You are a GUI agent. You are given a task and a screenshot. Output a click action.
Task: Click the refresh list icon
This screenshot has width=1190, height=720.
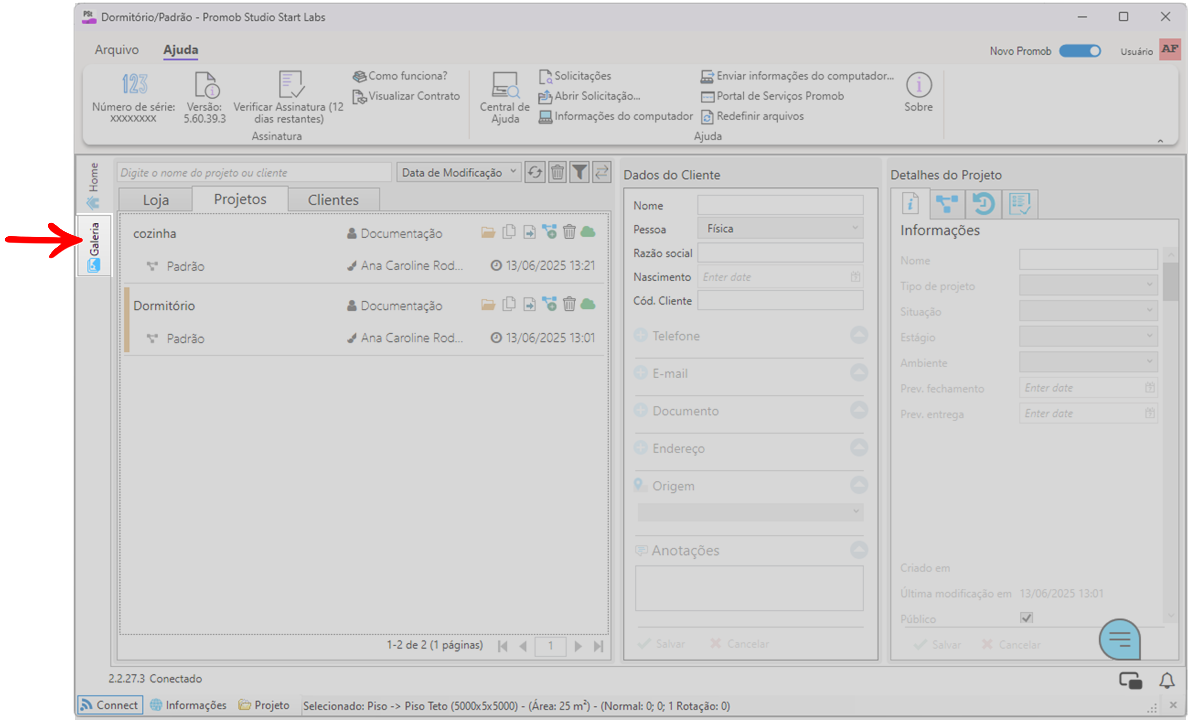[x=535, y=172]
